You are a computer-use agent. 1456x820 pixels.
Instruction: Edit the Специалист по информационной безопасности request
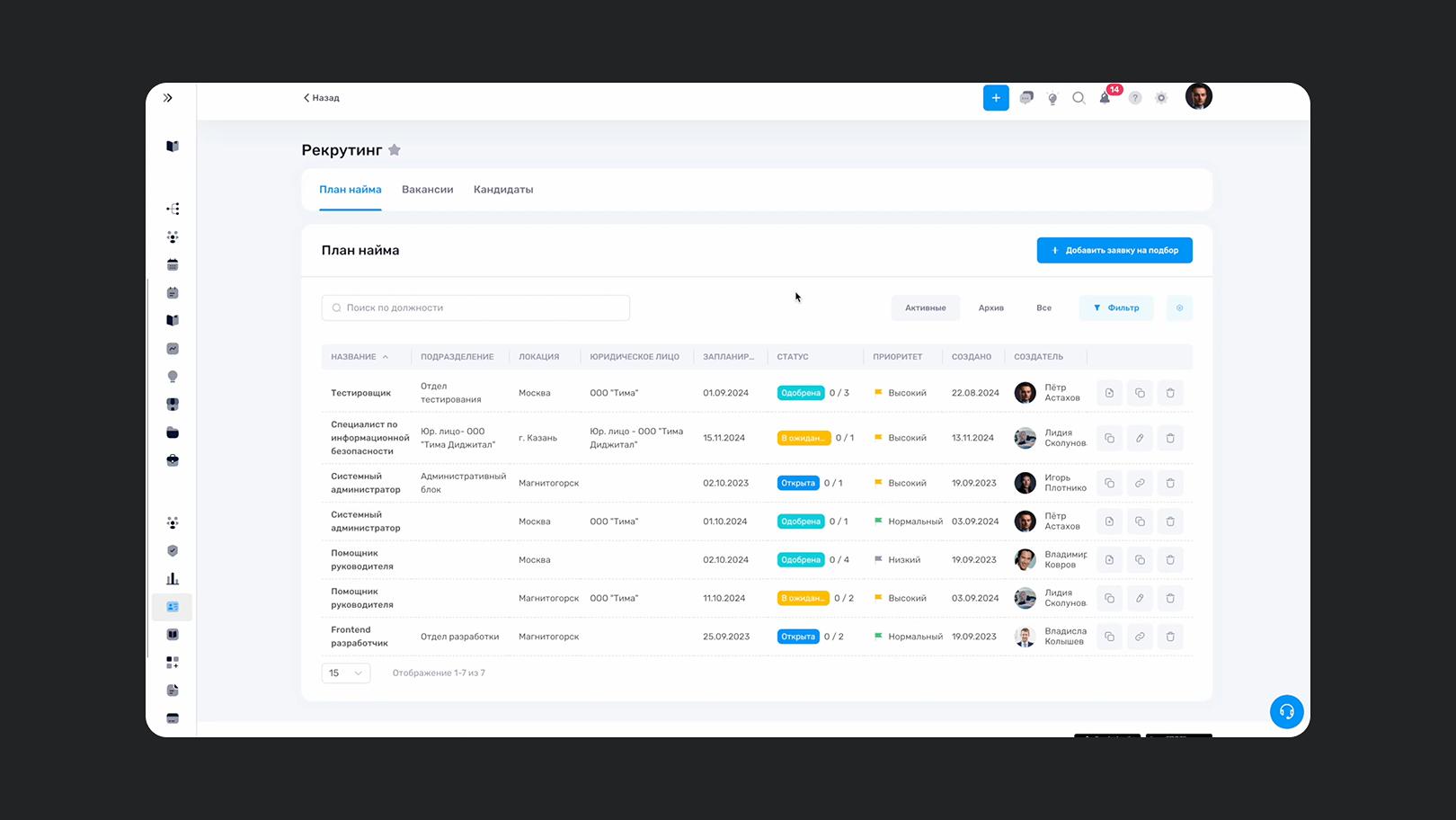click(x=1140, y=438)
